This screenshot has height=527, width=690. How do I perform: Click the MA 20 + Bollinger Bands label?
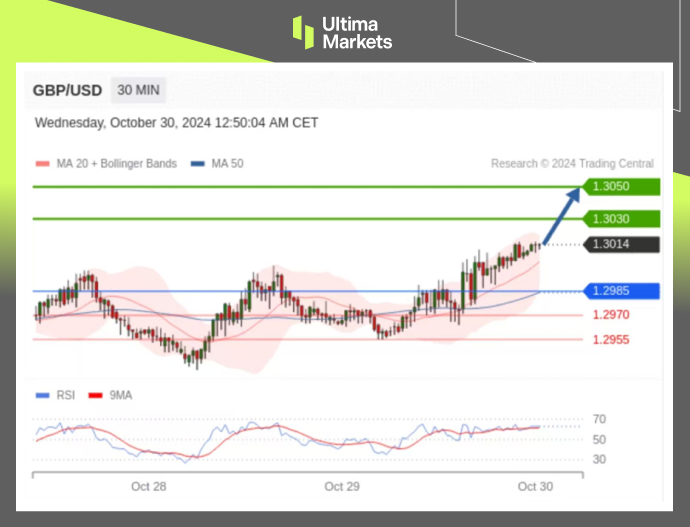click(x=117, y=164)
